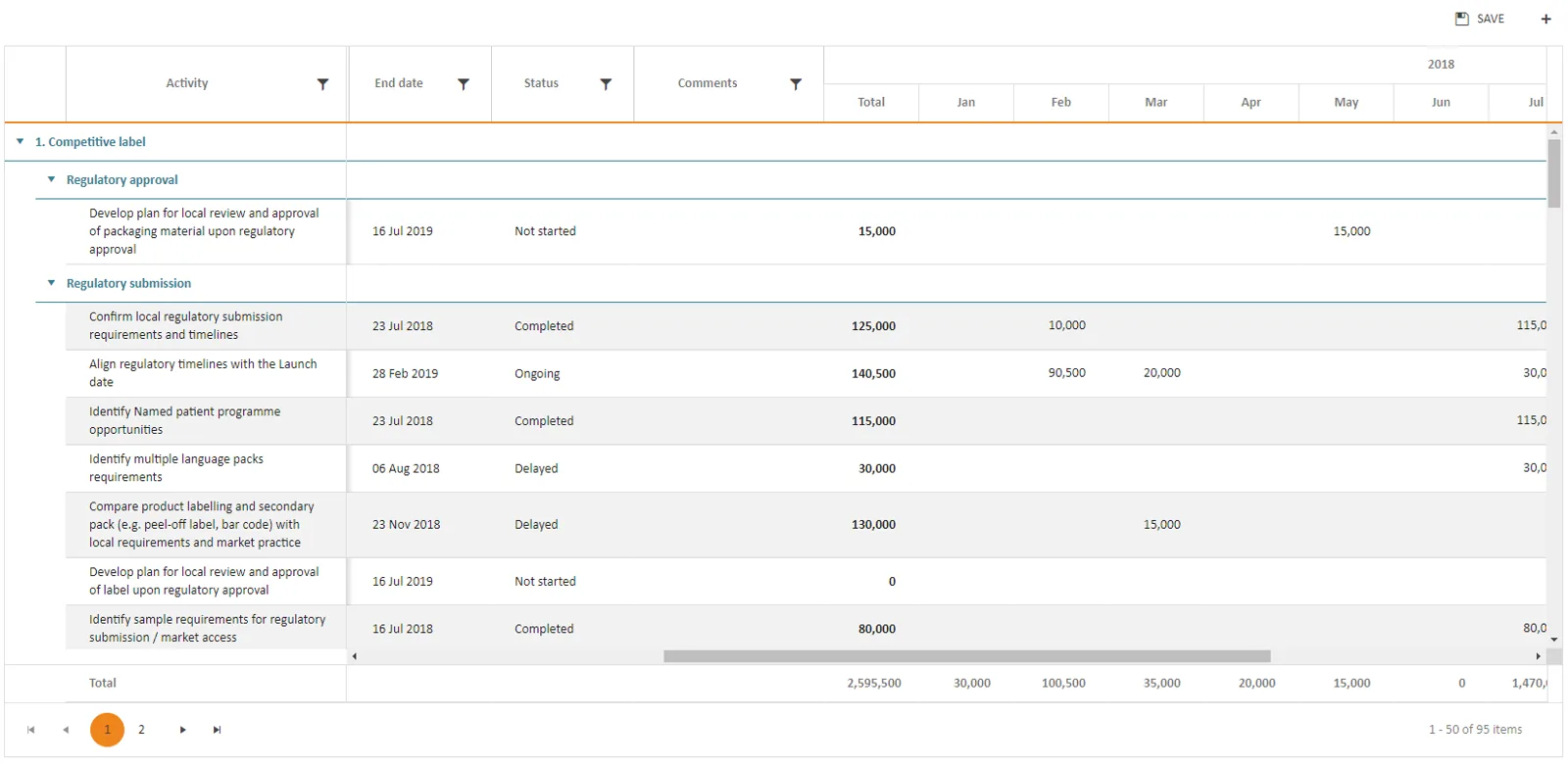Screen dimensions: 1568x764
Task: Collapse the Regulatory approval group
Action: (51, 180)
